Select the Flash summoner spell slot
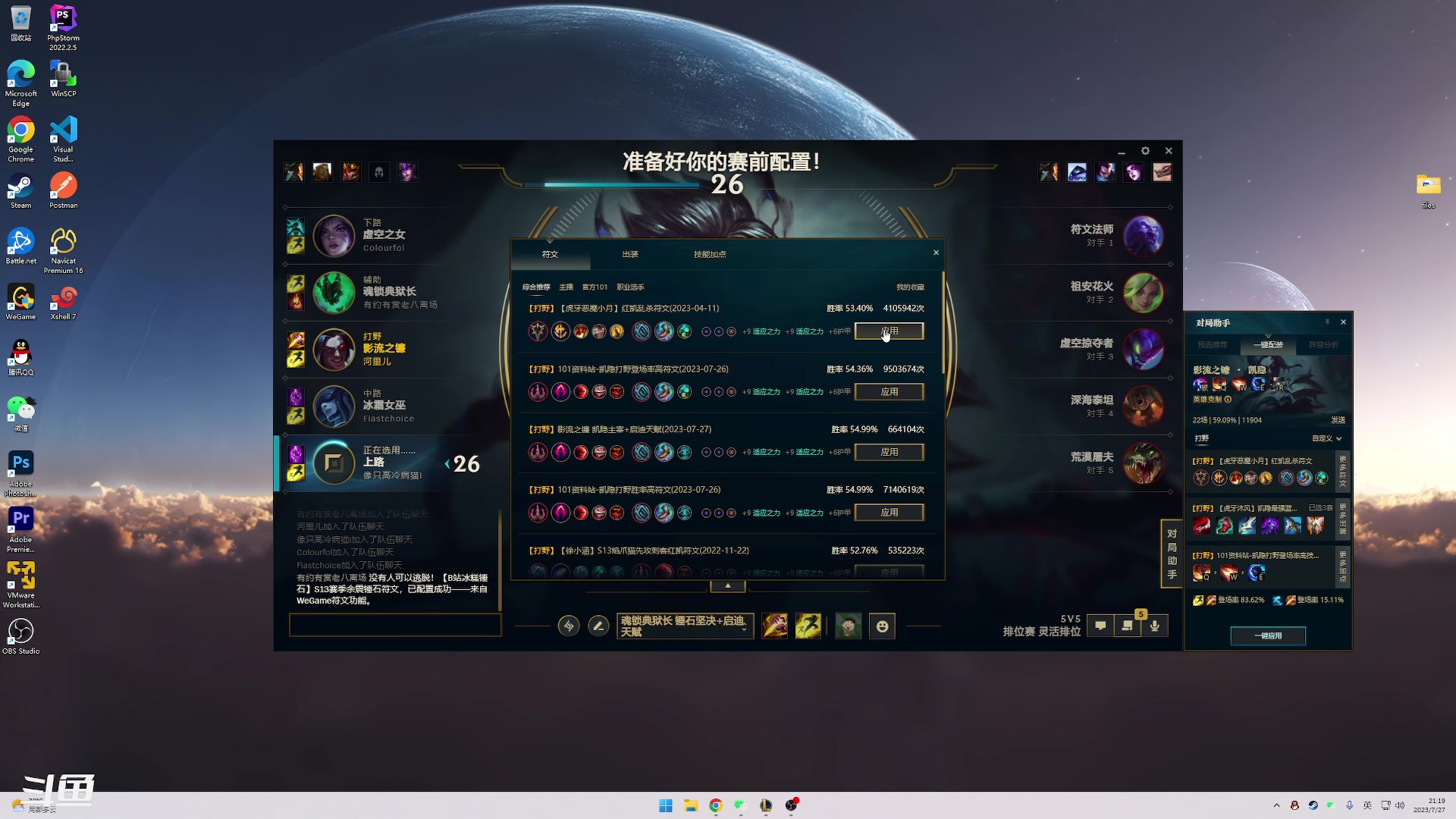The height and width of the screenshot is (819, 1456). click(808, 626)
